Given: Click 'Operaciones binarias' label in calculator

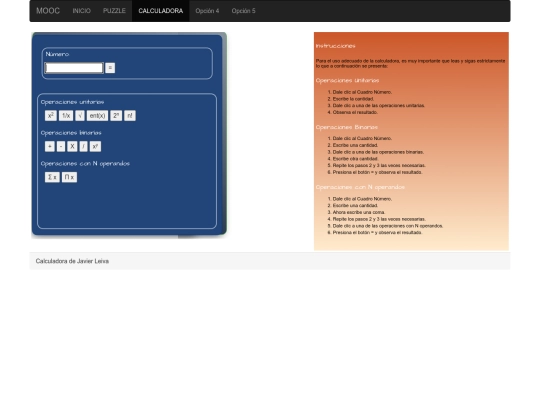Looking at the screenshot, I should coord(71,133).
